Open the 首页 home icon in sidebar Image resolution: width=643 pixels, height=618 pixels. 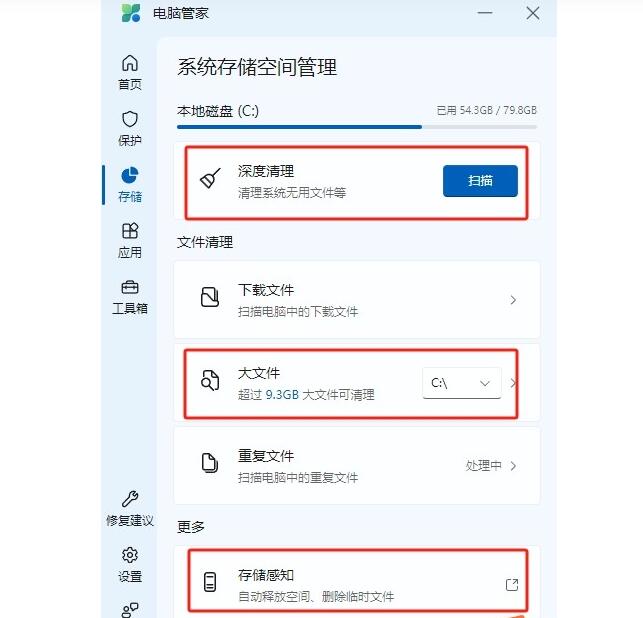click(130, 63)
